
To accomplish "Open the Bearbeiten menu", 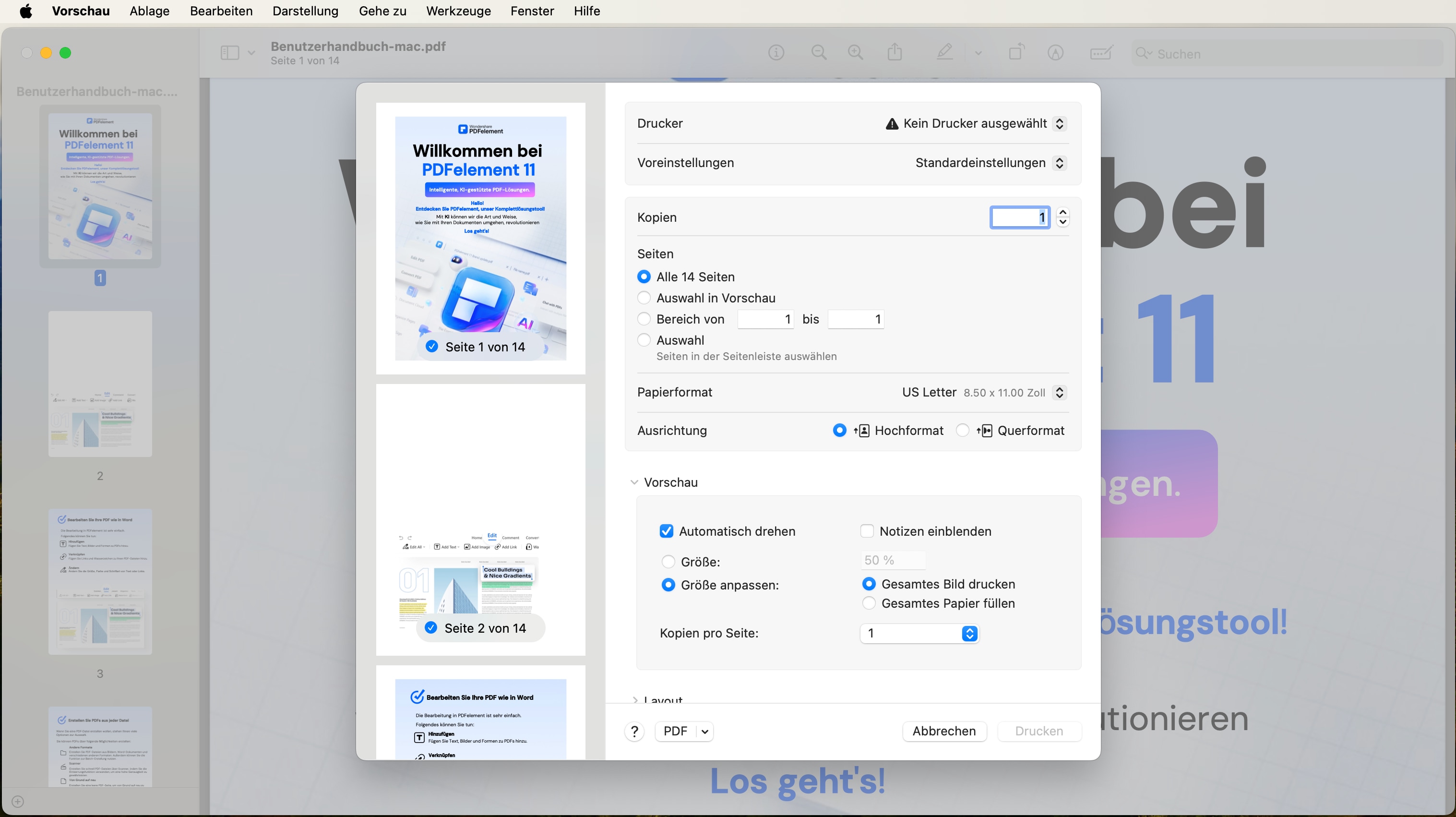I will [x=221, y=12].
